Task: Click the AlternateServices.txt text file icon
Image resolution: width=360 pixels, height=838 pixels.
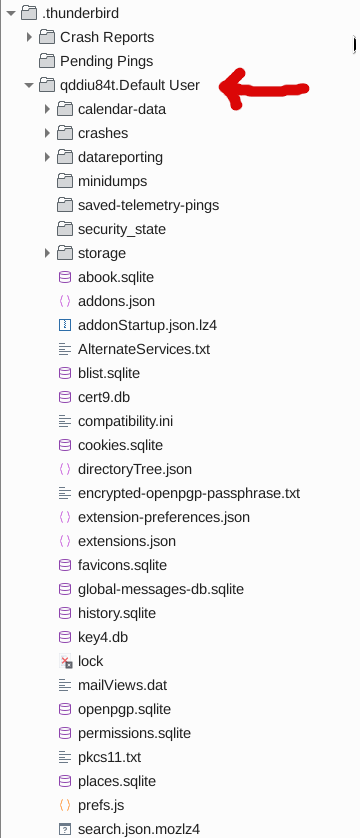Action: point(65,349)
